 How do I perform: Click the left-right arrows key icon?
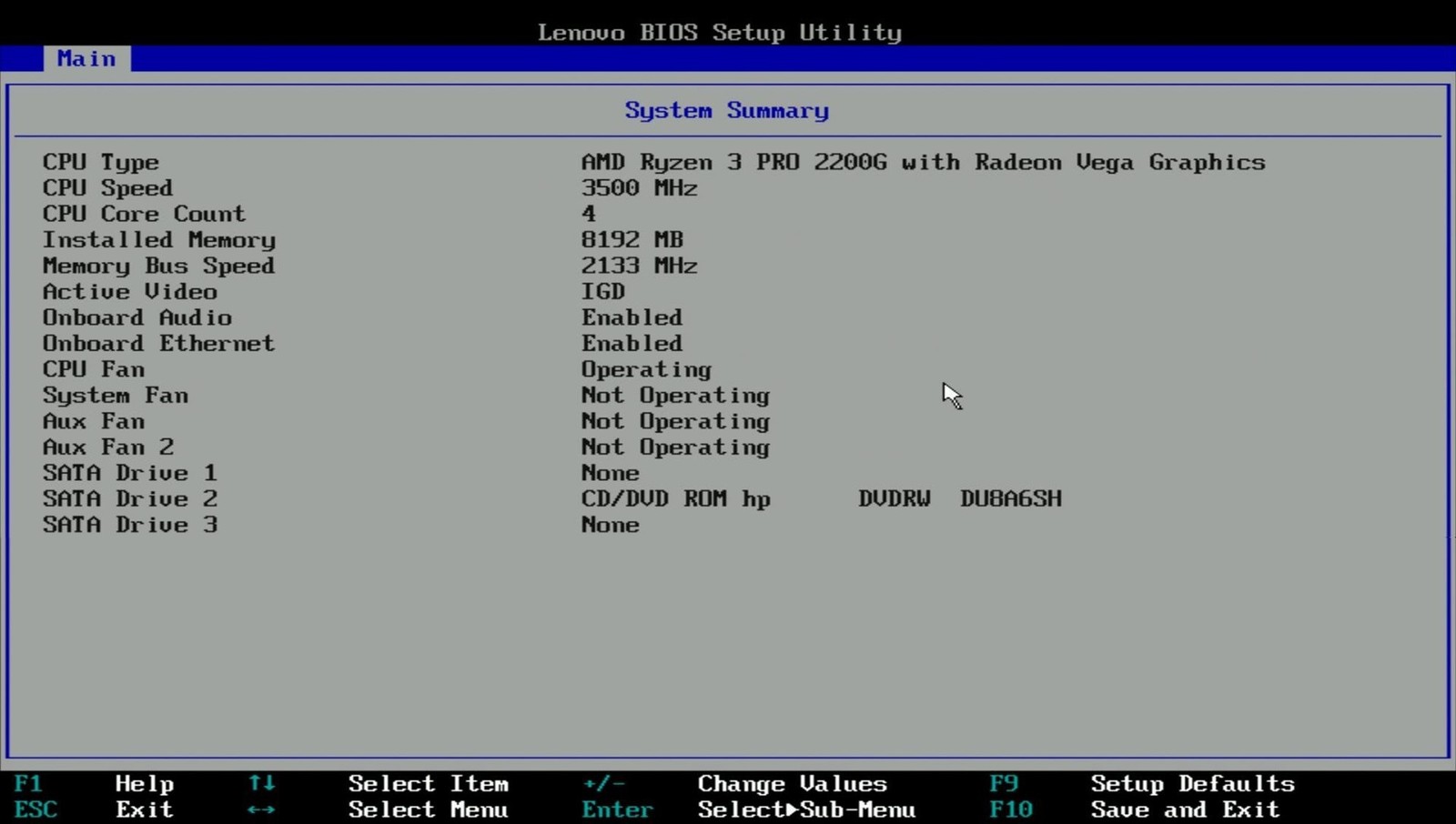[x=261, y=809]
